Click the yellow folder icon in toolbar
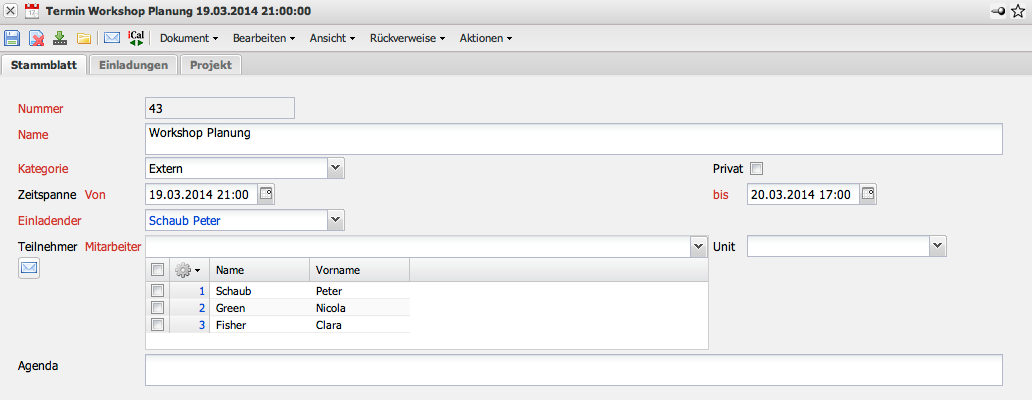 tap(85, 38)
